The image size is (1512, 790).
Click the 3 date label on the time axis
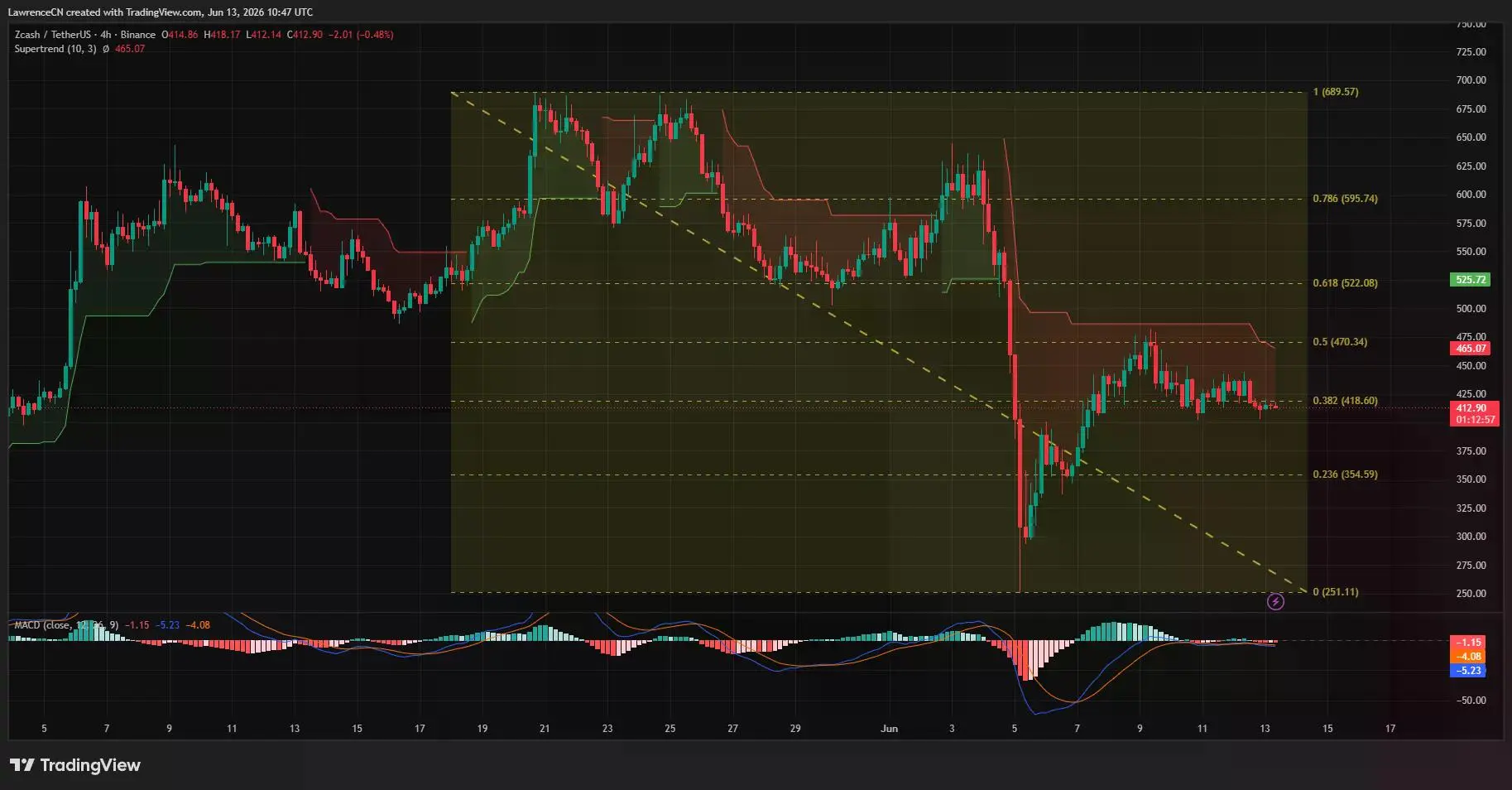952,729
